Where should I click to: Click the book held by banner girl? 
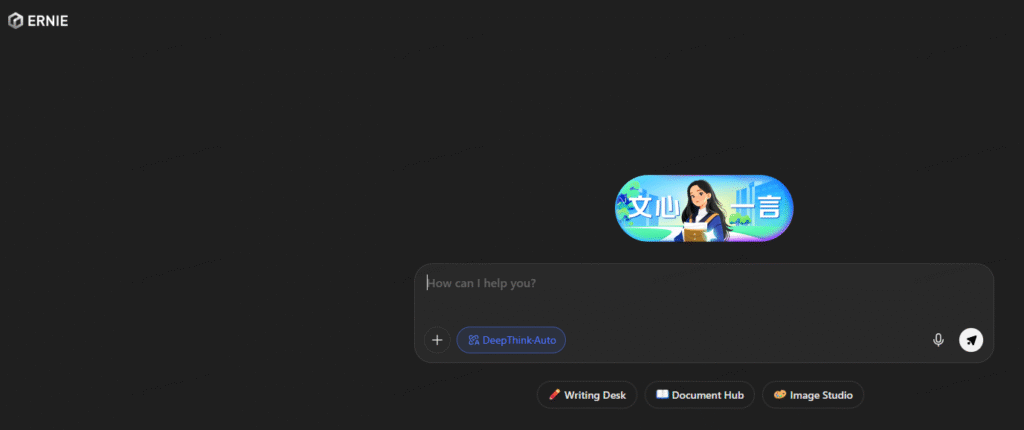697,232
